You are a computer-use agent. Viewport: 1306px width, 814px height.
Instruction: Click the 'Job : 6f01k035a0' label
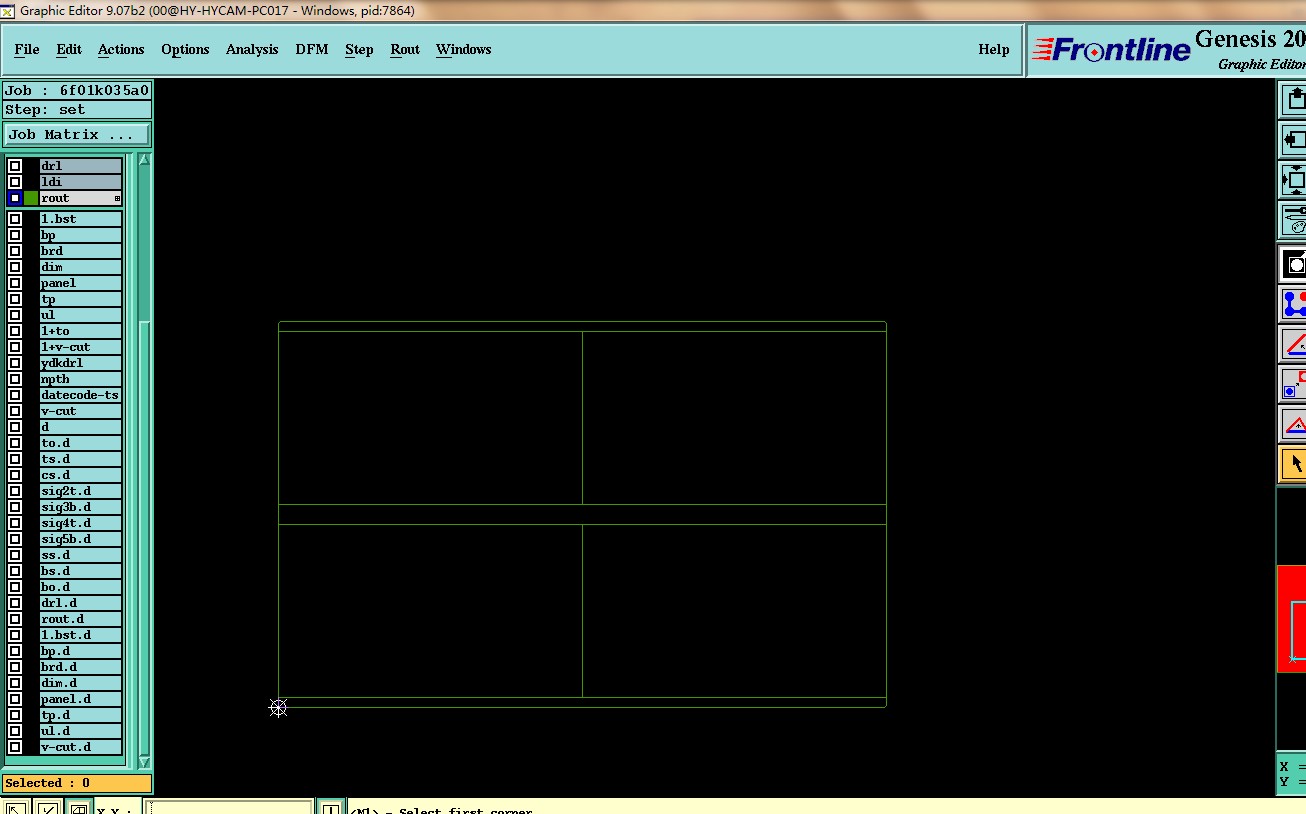pyautogui.click(x=77, y=91)
